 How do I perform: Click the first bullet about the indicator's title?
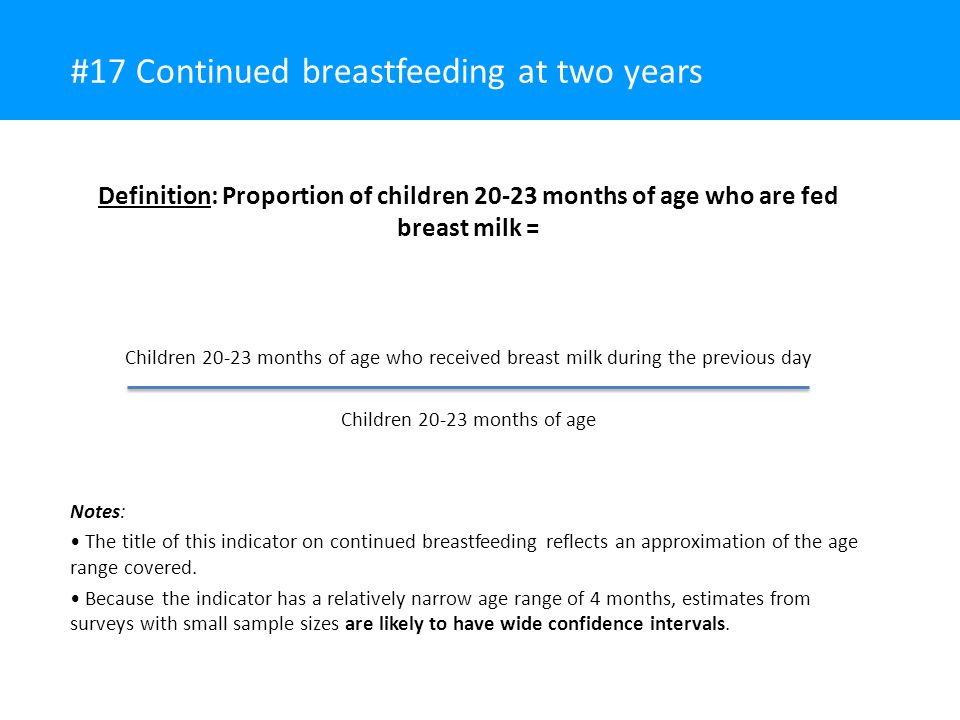click(x=464, y=555)
